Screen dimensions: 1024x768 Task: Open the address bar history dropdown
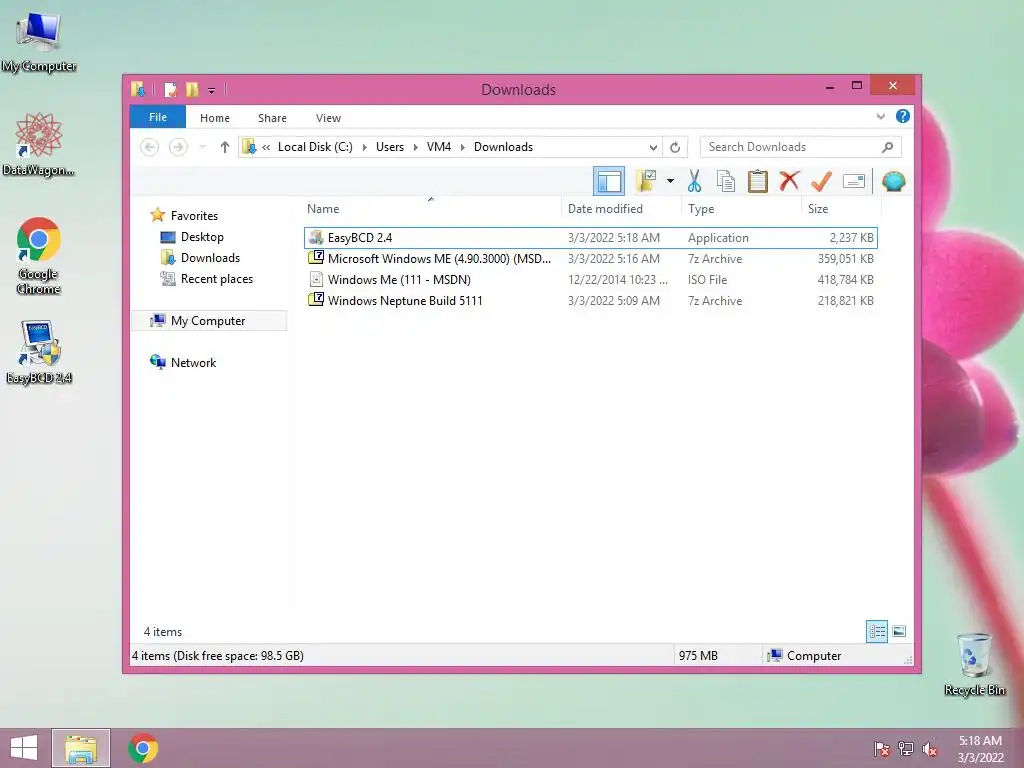pyautogui.click(x=652, y=147)
